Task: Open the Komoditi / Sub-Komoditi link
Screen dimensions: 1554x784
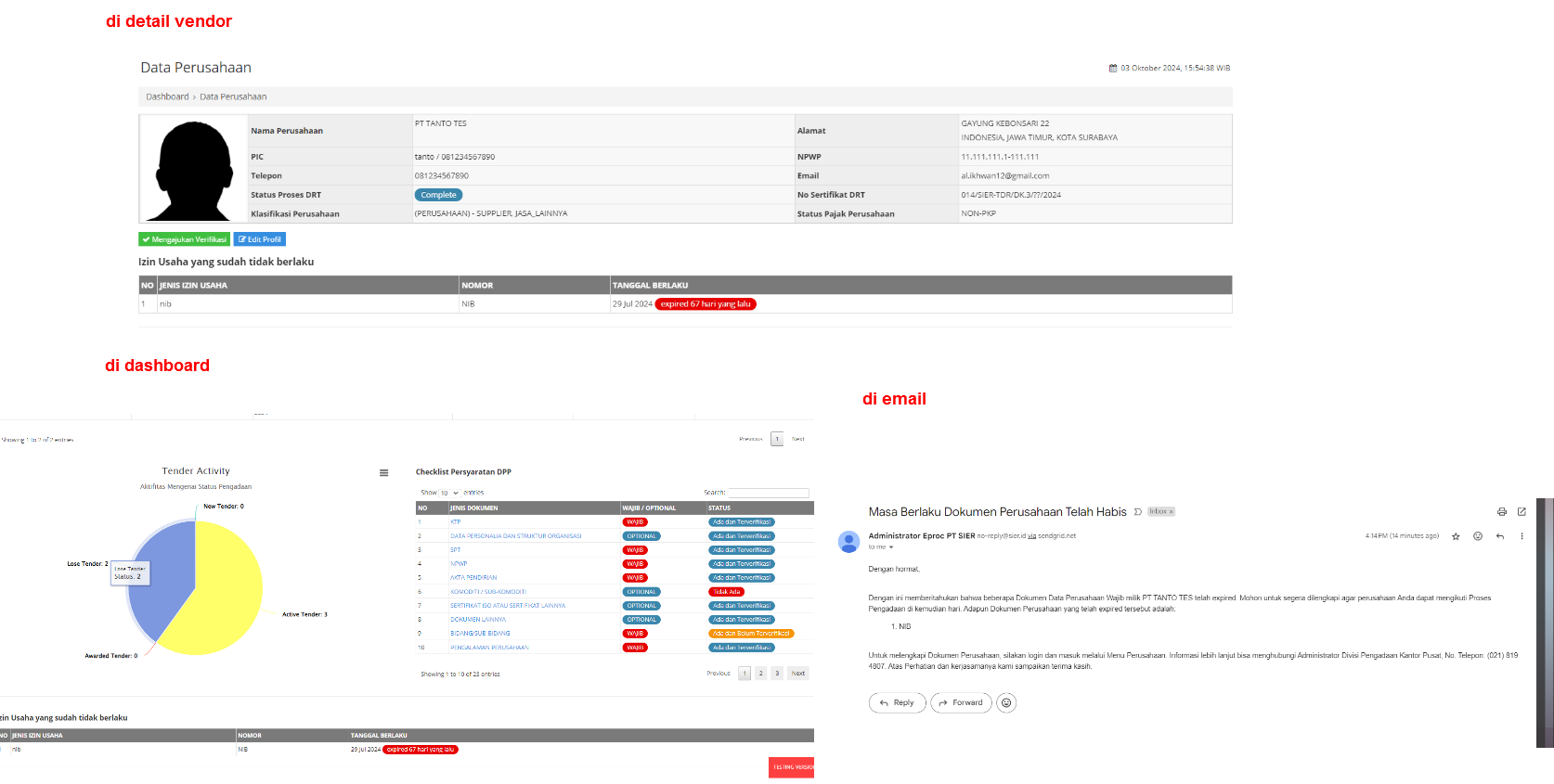Action: coord(488,592)
